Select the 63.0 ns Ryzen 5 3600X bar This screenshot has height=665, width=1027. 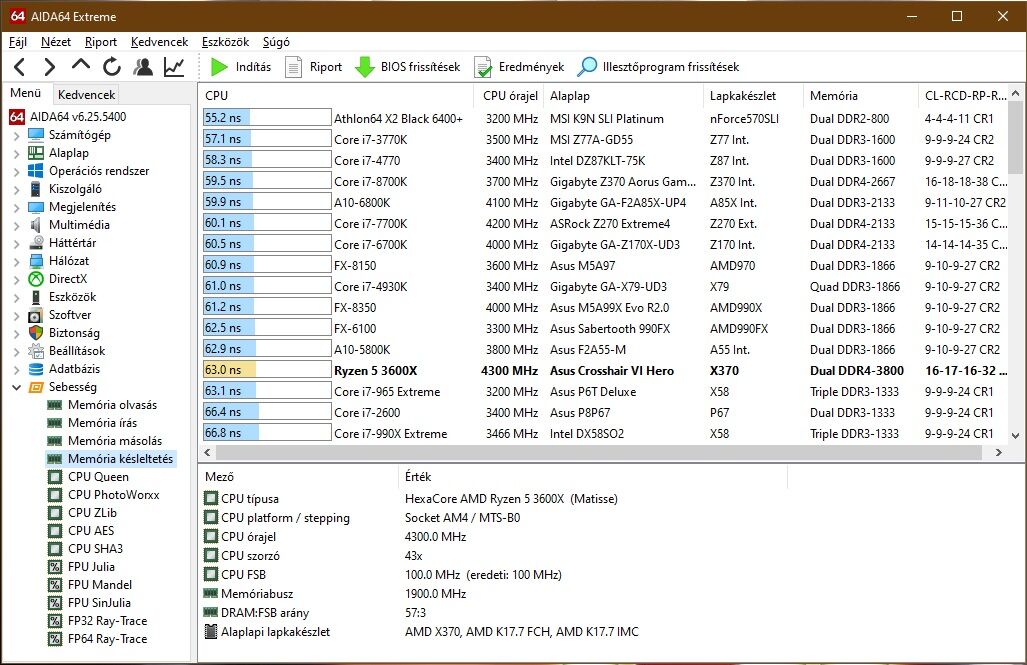(267, 370)
